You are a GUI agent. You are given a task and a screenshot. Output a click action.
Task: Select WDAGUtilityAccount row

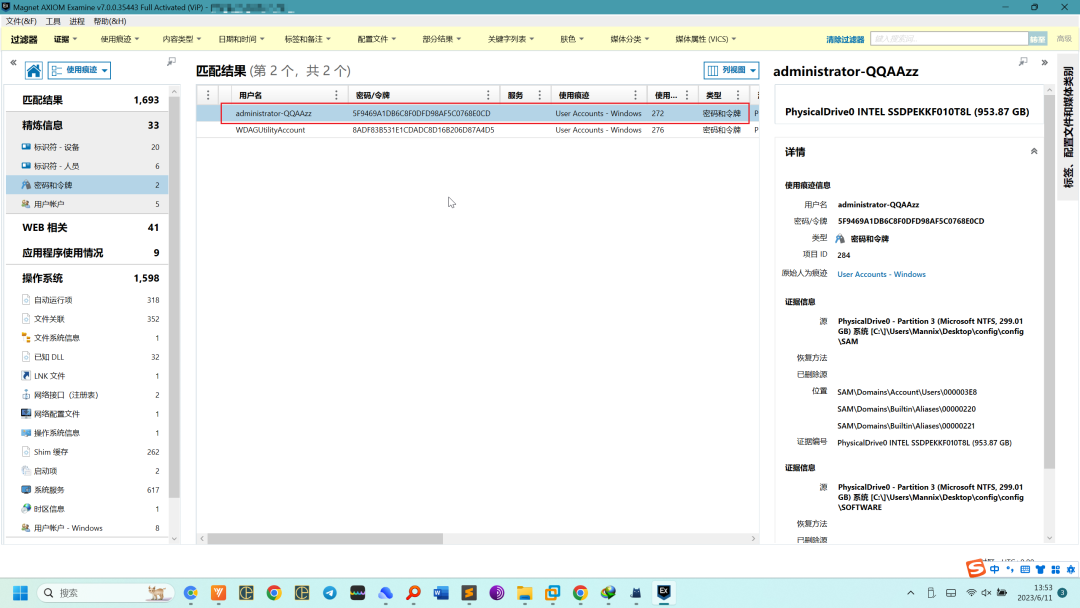(x=477, y=130)
